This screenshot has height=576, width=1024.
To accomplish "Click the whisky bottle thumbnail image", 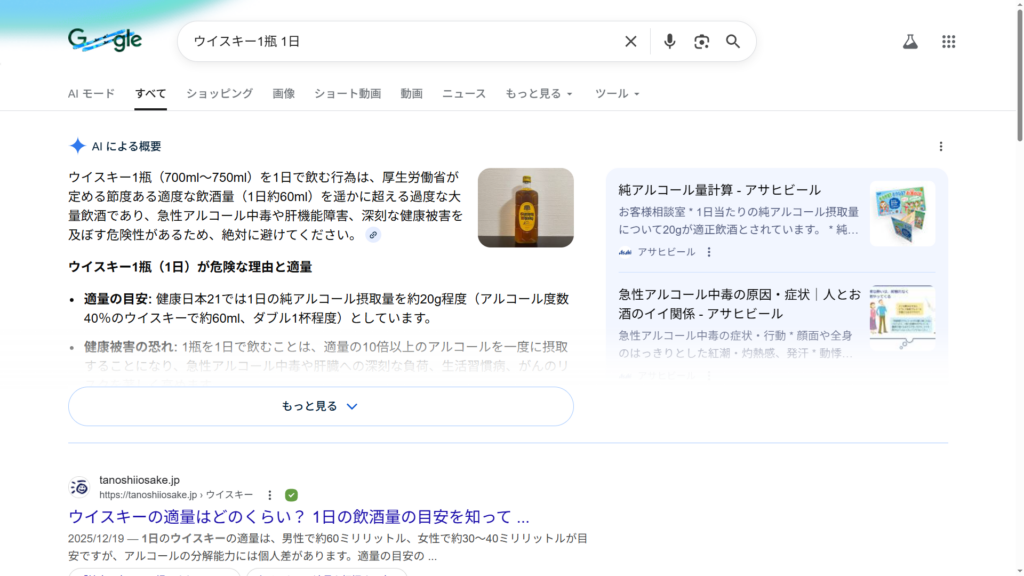I will (525, 208).
